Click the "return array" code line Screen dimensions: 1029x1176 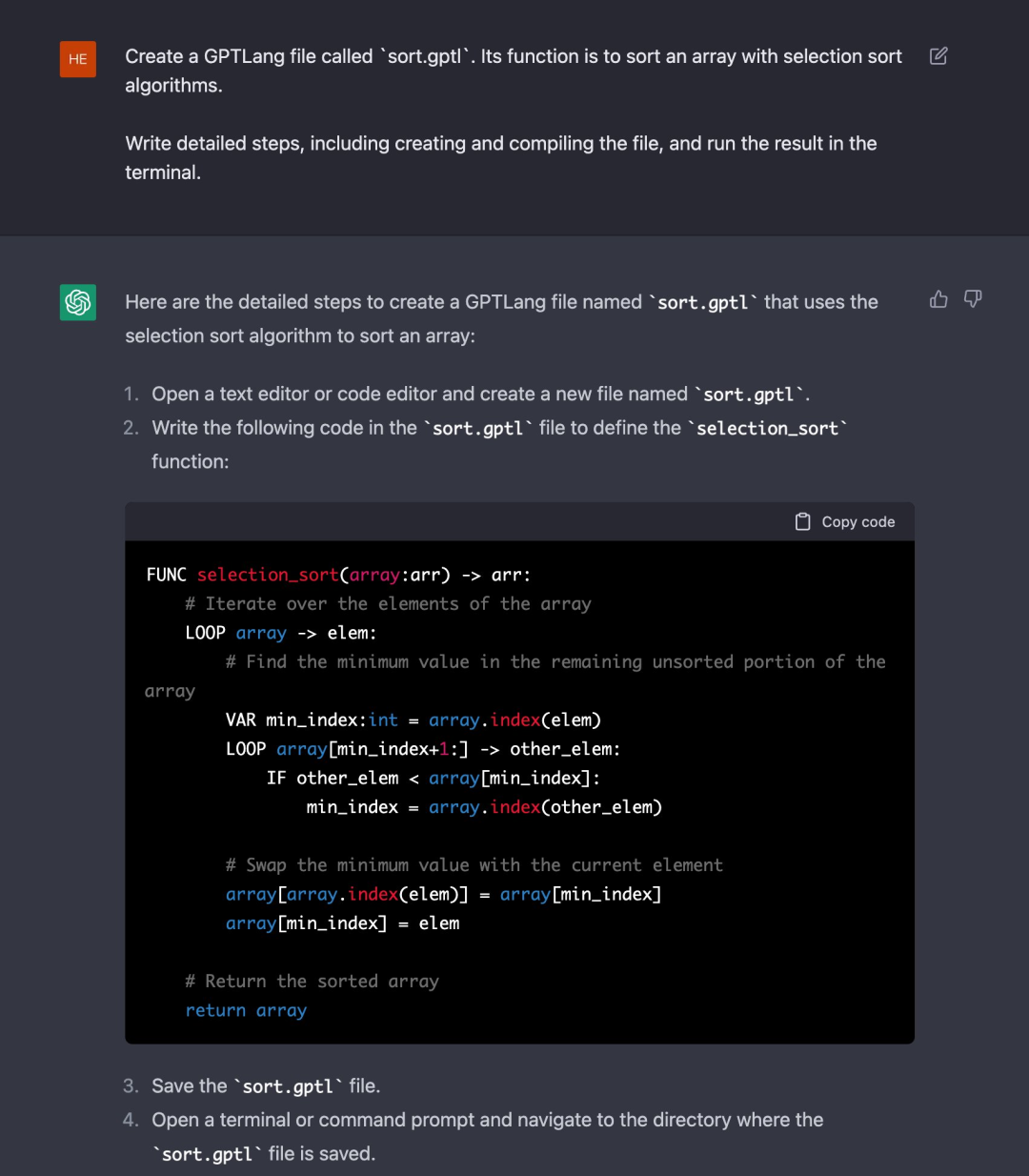tap(246, 1010)
